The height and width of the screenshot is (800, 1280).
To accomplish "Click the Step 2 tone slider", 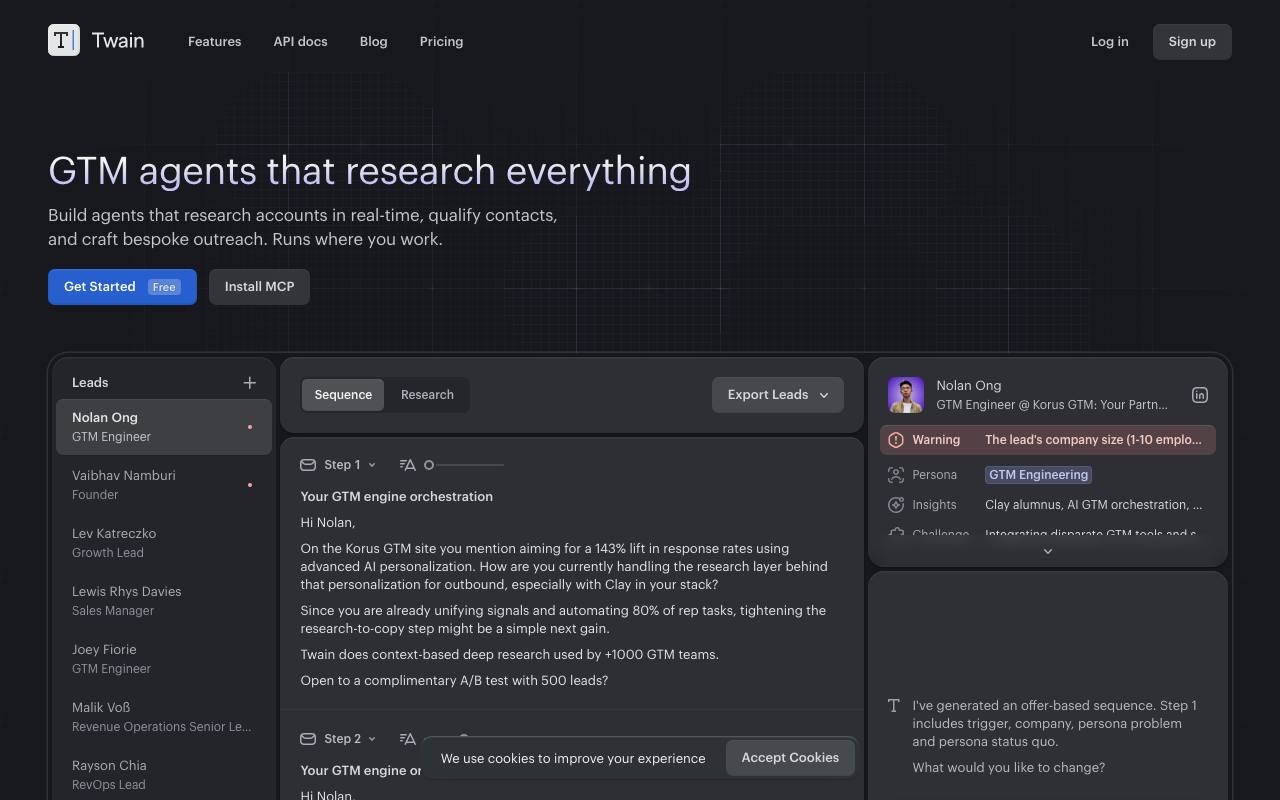I will pos(464,738).
